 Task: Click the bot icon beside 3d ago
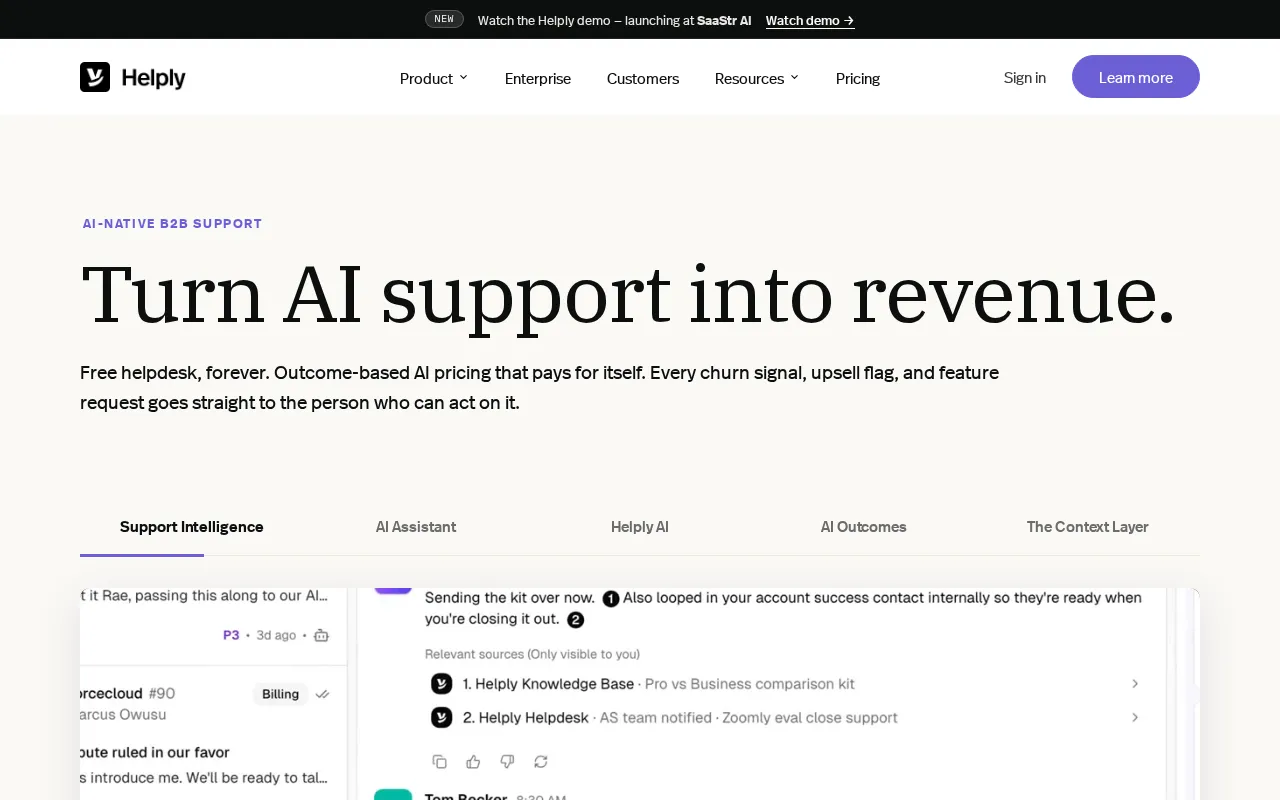(x=321, y=635)
